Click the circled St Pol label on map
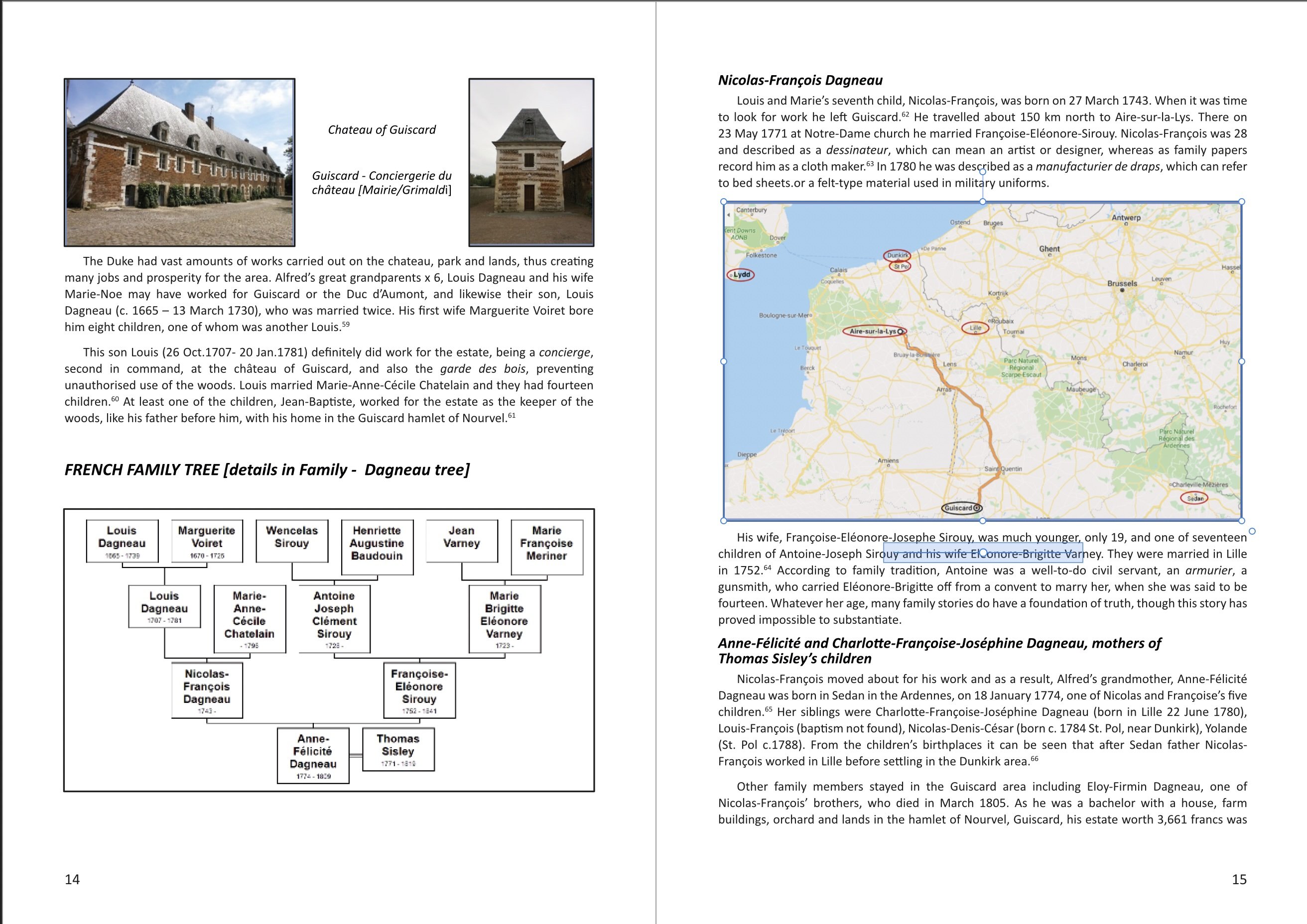The width and height of the screenshot is (1307, 924). click(x=901, y=266)
